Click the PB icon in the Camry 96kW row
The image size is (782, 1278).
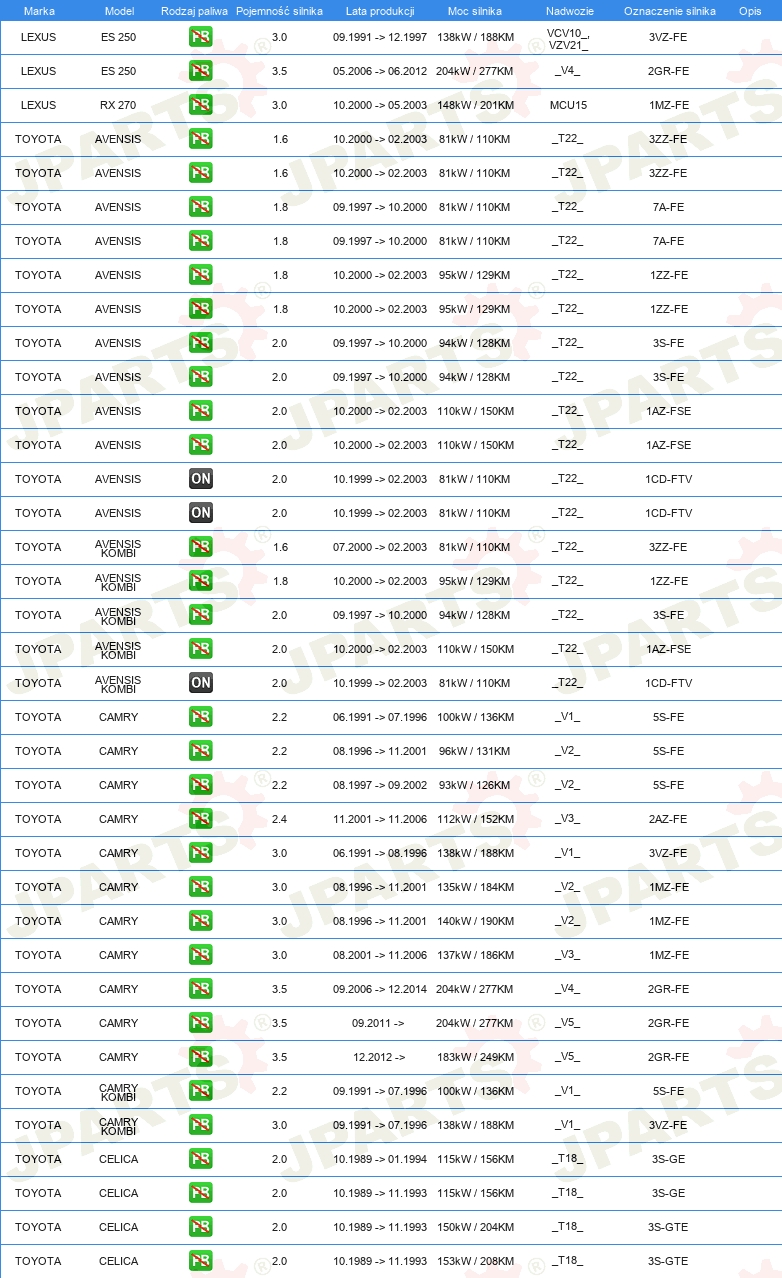[x=201, y=751]
